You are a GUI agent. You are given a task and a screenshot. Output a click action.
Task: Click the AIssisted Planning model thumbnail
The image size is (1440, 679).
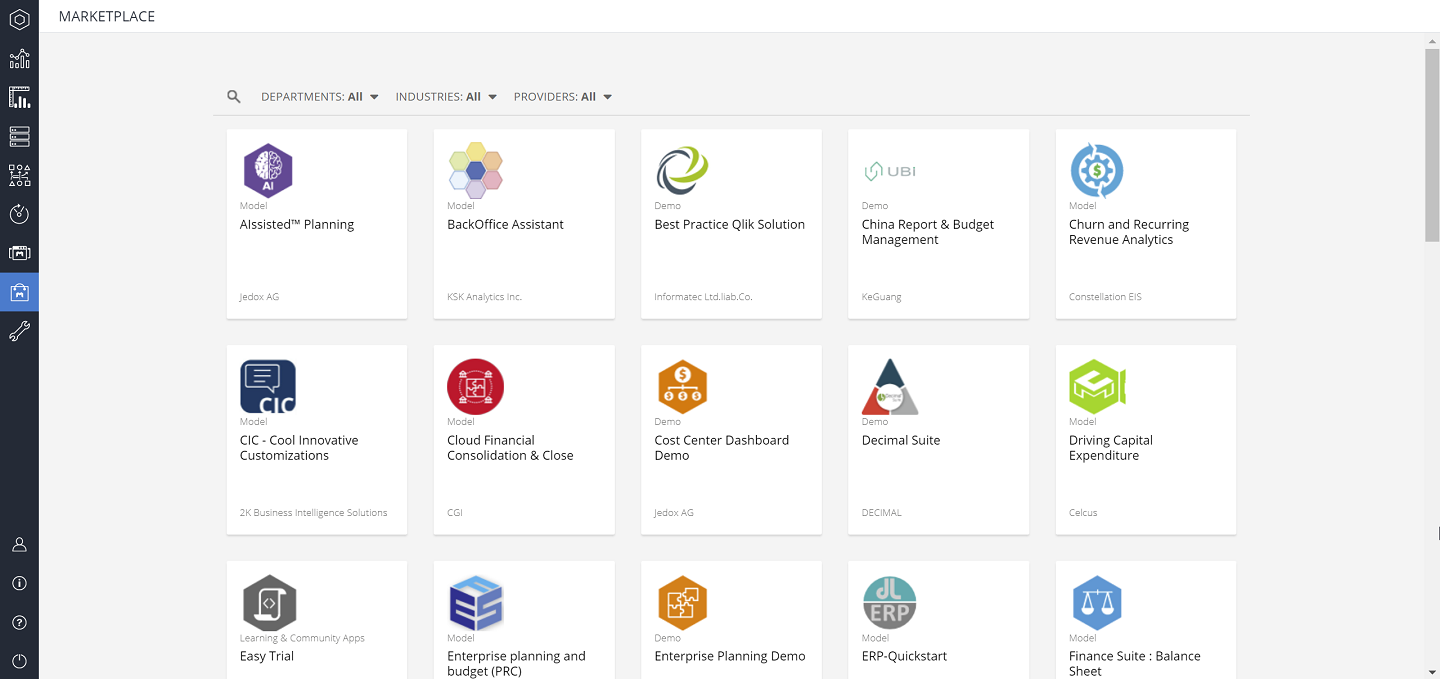tap(268, 170)
